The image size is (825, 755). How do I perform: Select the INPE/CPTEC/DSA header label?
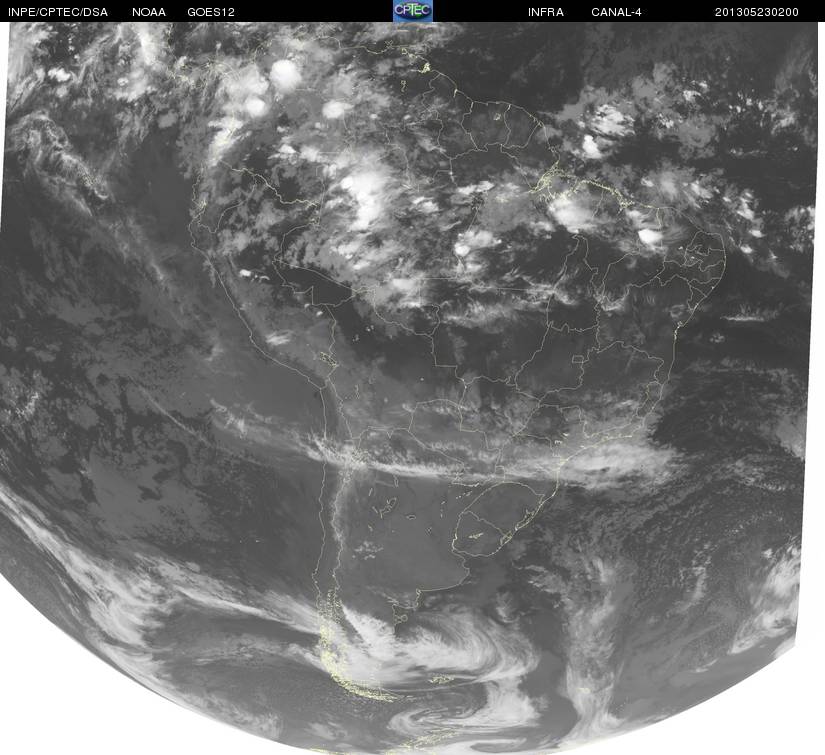58,12
